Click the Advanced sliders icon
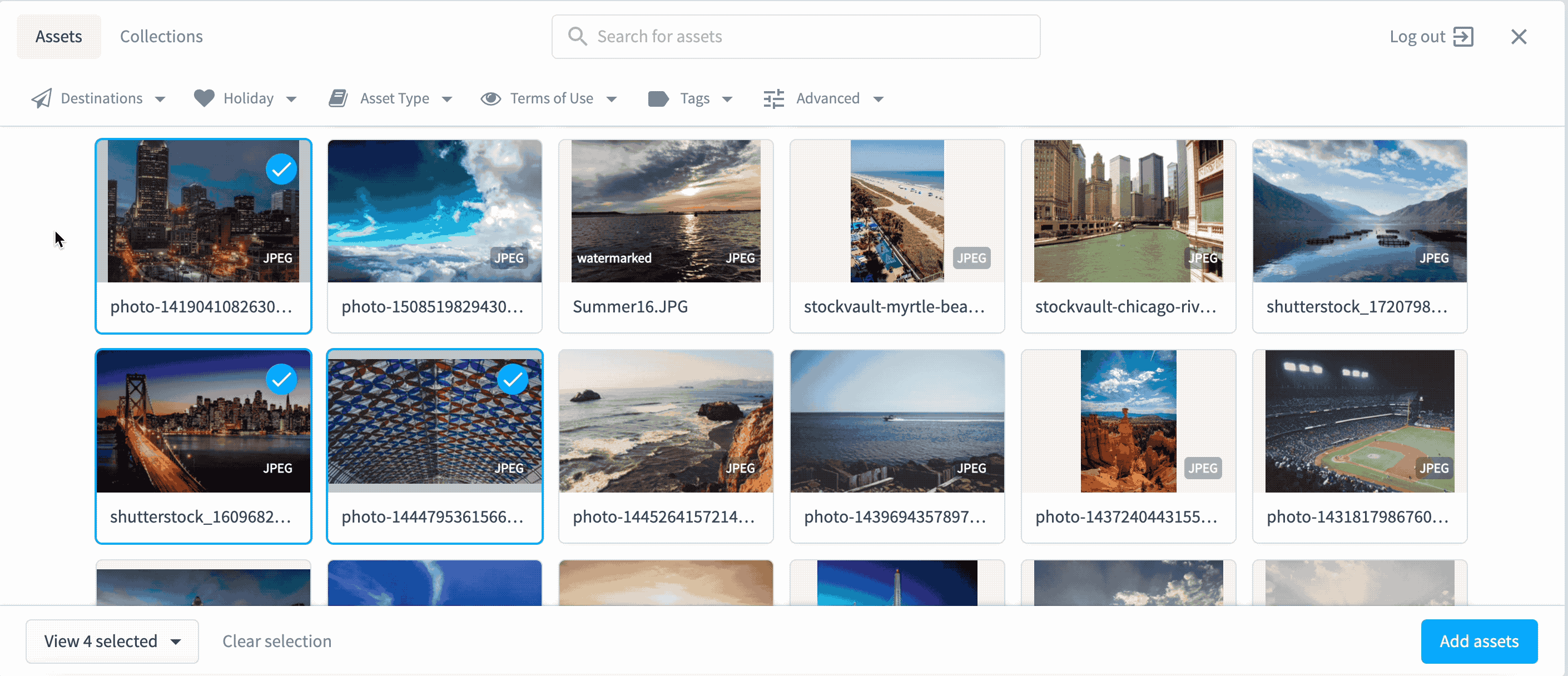 (x=773, y=98)
